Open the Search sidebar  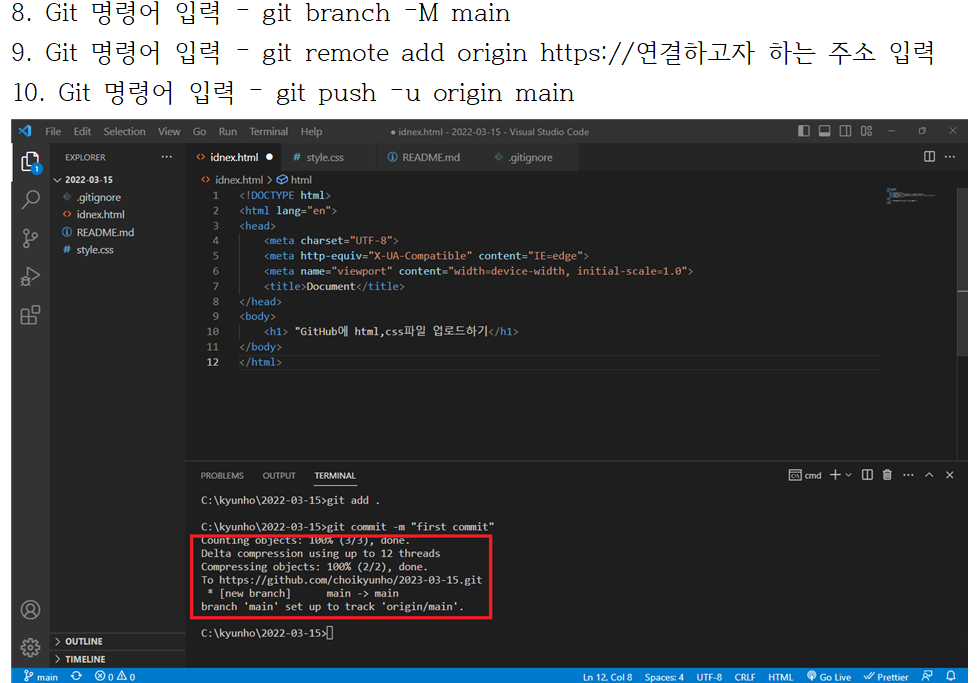click(29, 199)
